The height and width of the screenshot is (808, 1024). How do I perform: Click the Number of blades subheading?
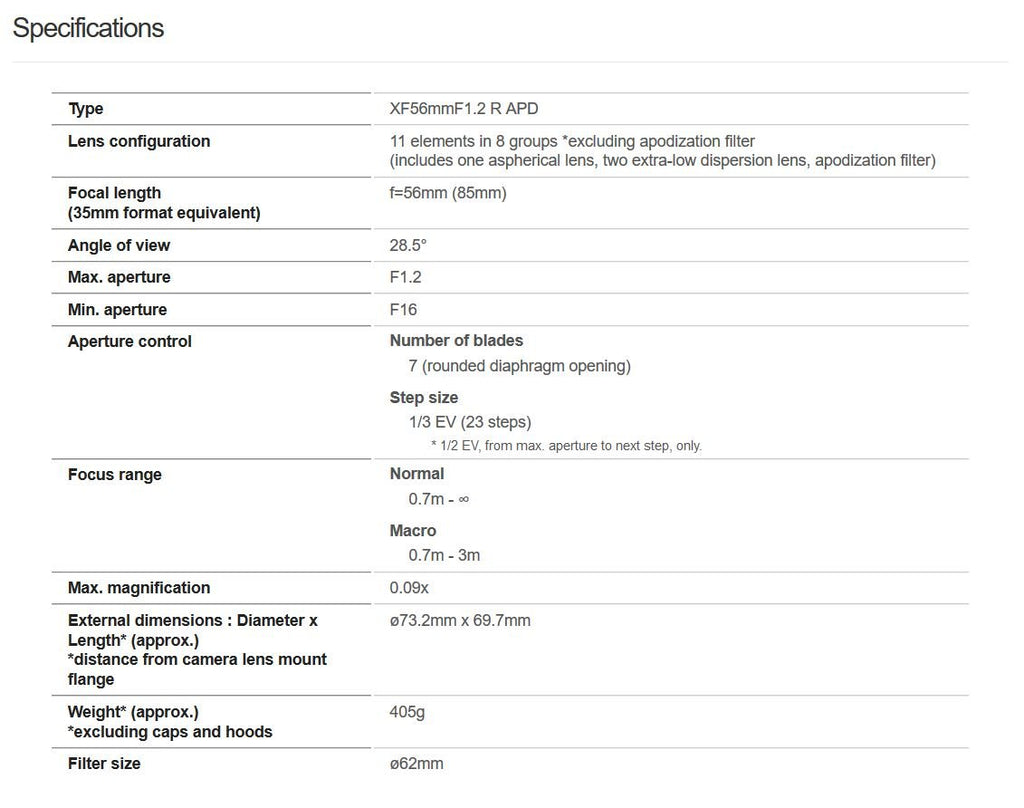[x=456, y=341]
